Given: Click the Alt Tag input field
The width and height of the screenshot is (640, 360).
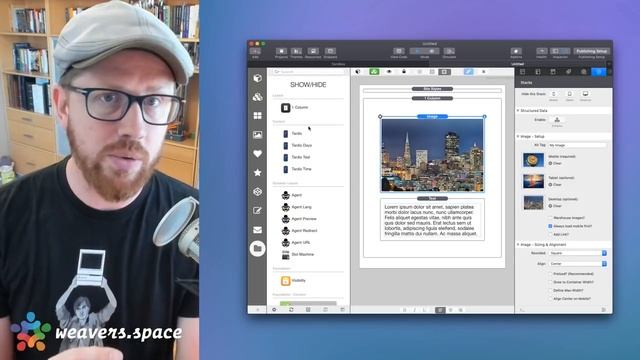Looking at the screenshot, I should 577,145.
